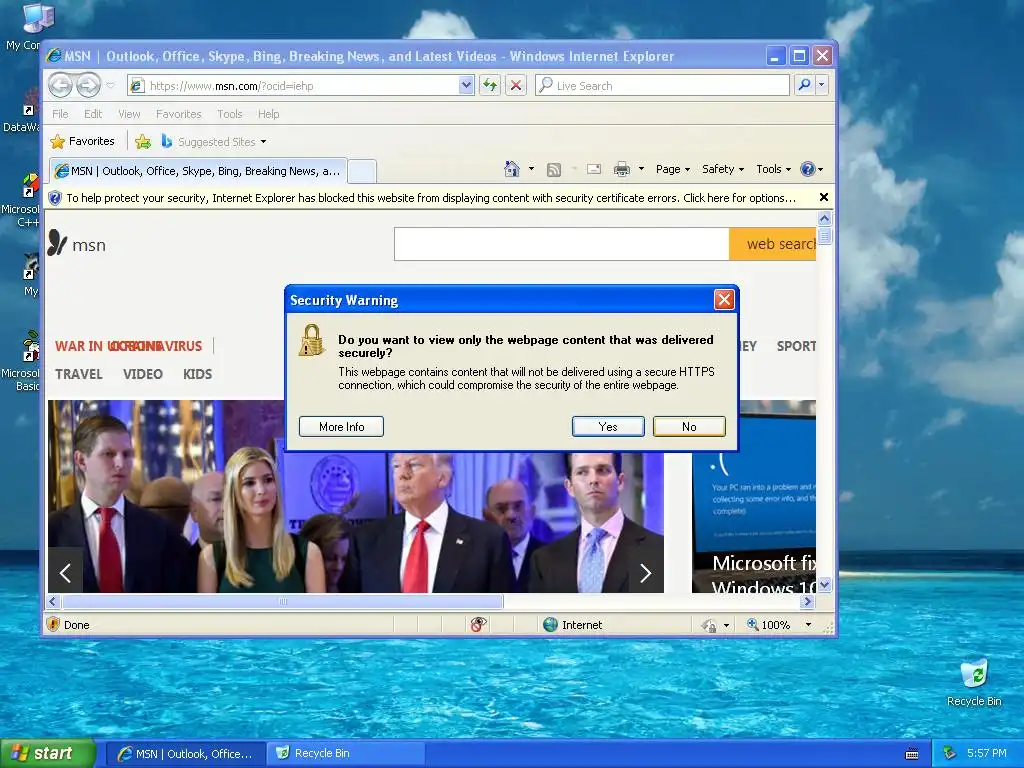Click the msn logo
This screenshot has width=1024, height=768.
(76, 244)
